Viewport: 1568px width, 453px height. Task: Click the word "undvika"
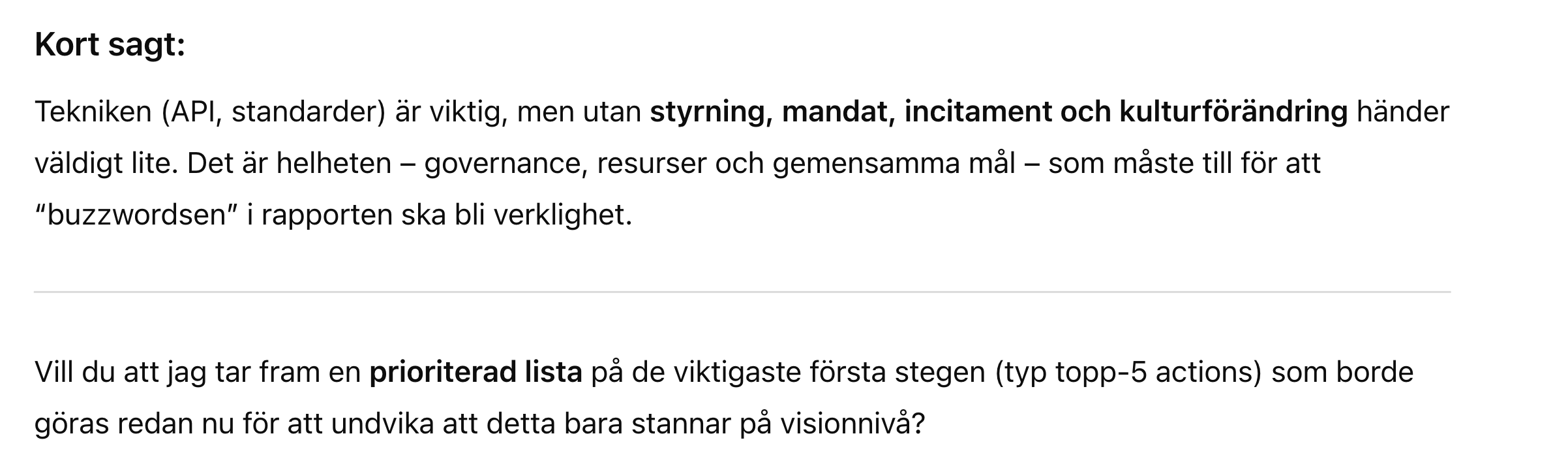(x=382, y=424)
